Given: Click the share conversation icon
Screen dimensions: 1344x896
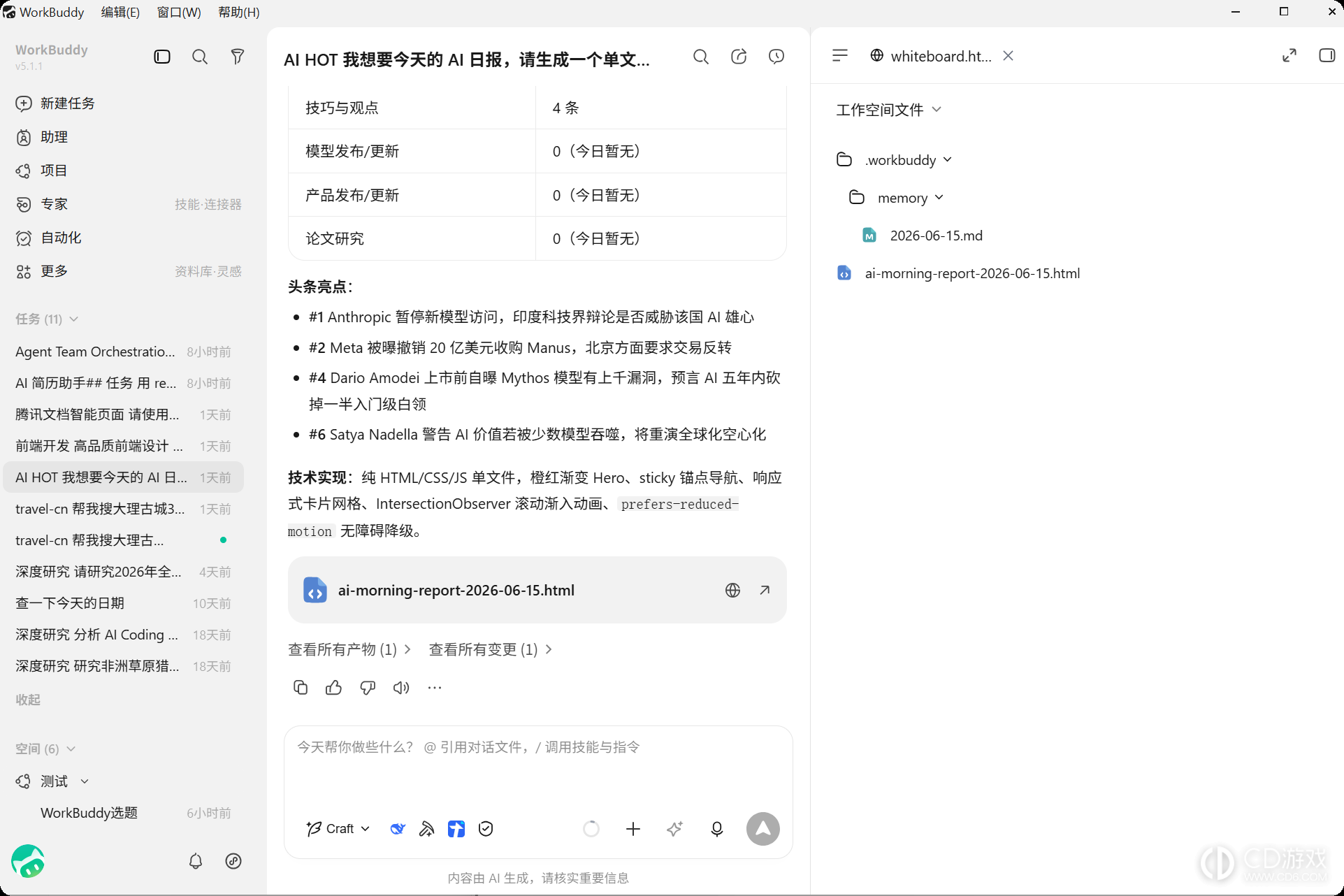Looking at the screenshot, I should (739, 57).
